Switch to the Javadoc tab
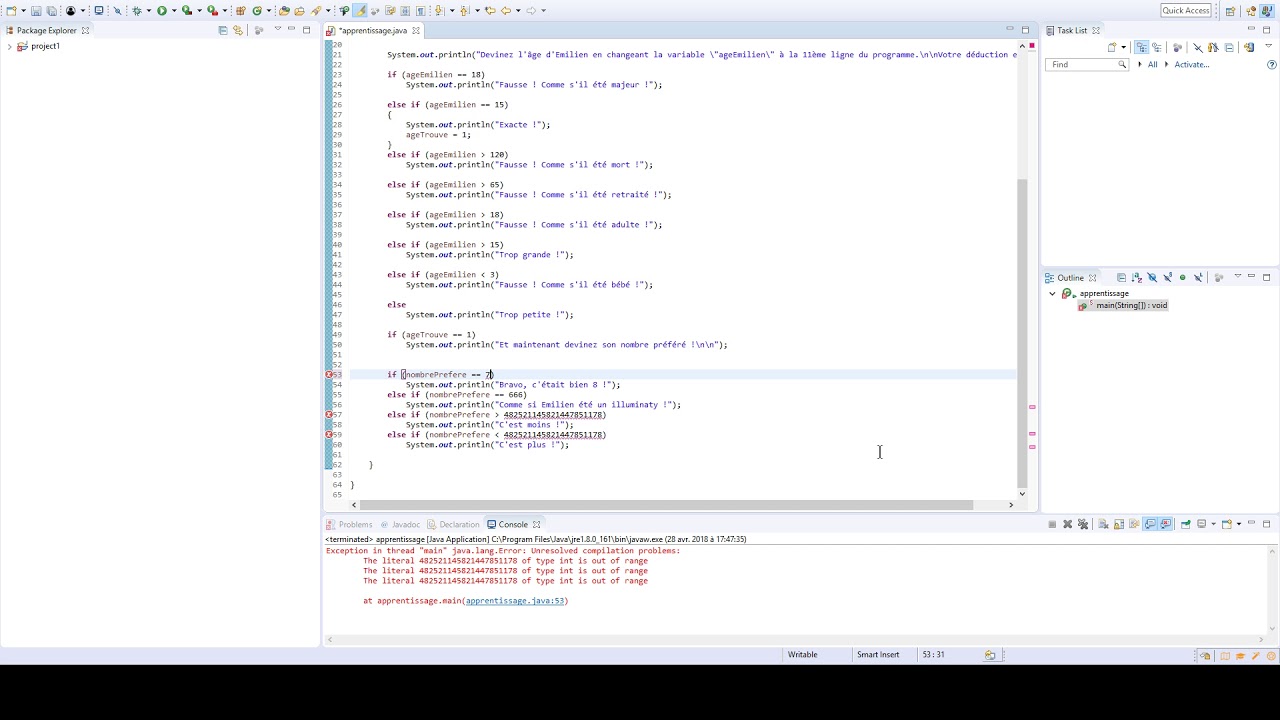The image size is (1280, 720). (x=400, y=524)
